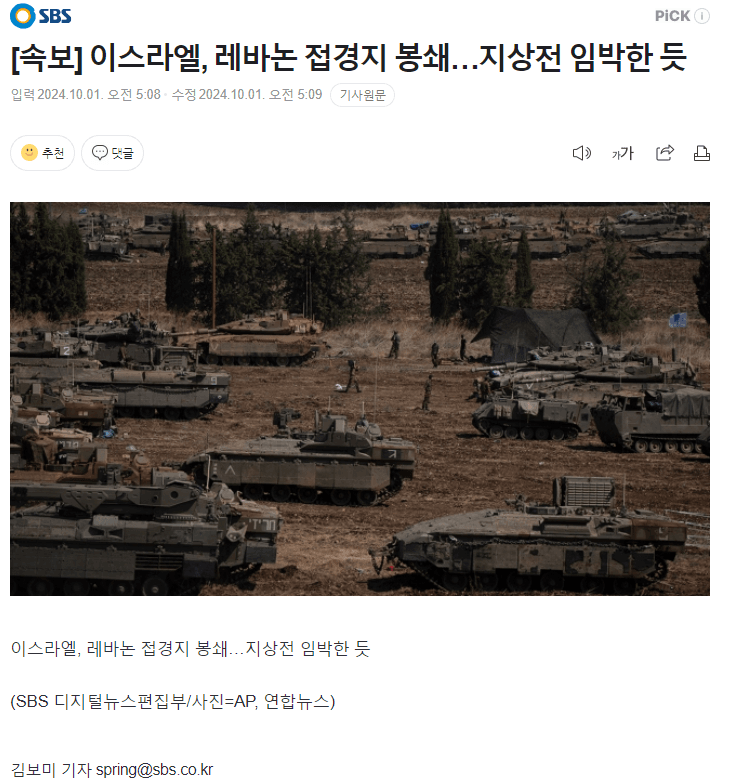
Task: Click reporter name 김보미 기자
Action: (x=51, y=769)
